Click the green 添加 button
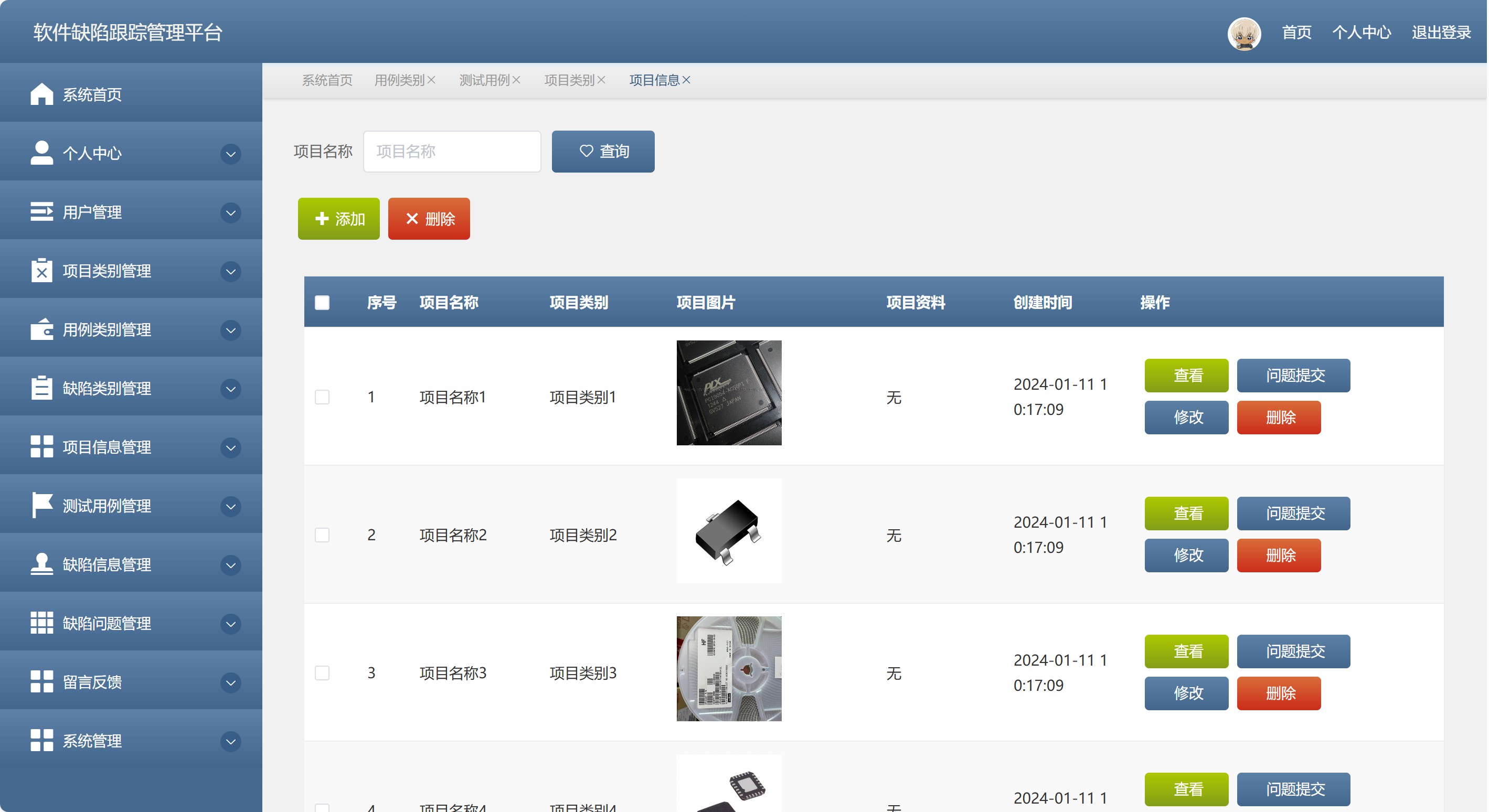This screenshot has width=1489, height=812. tap(339, 218)
